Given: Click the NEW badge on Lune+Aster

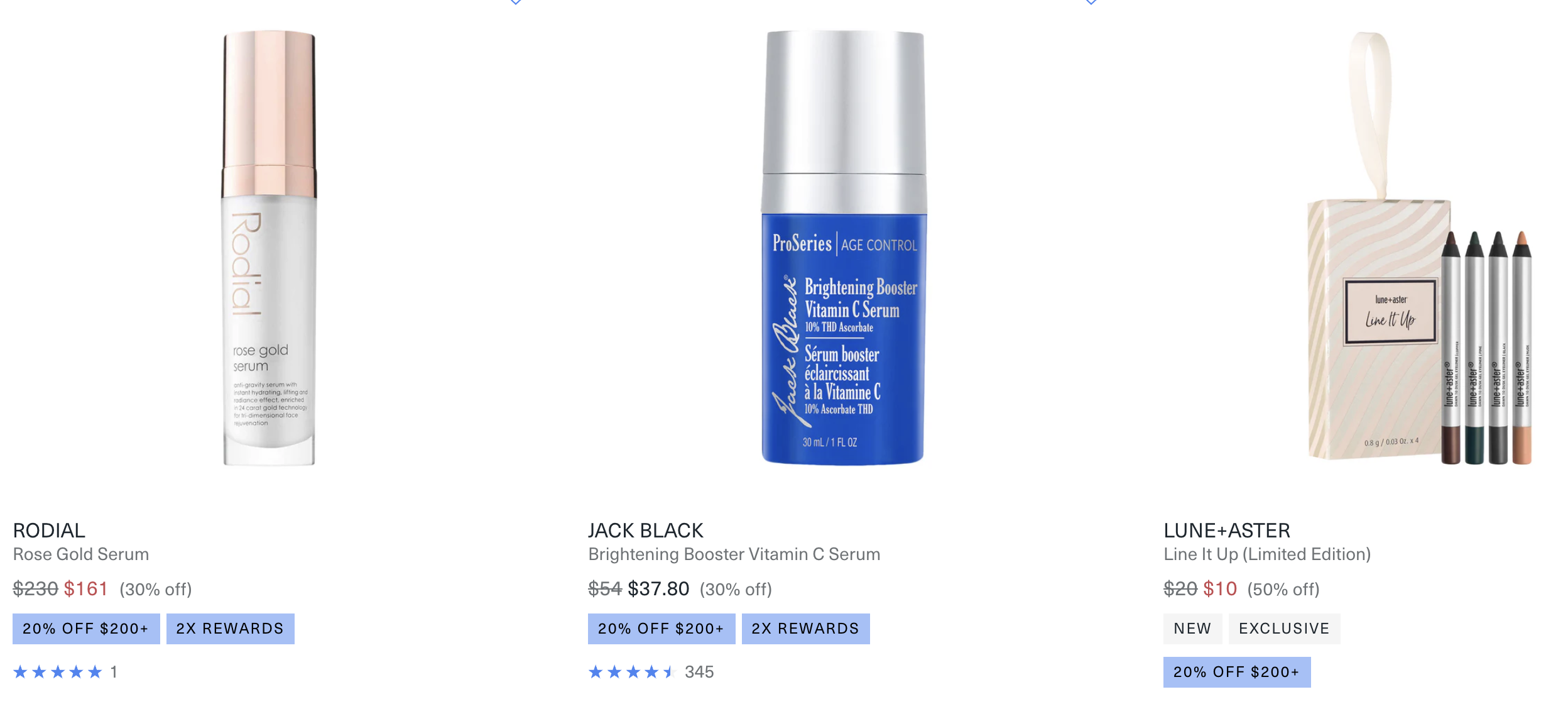Looking at the screenshot, I should (1192, 629).
